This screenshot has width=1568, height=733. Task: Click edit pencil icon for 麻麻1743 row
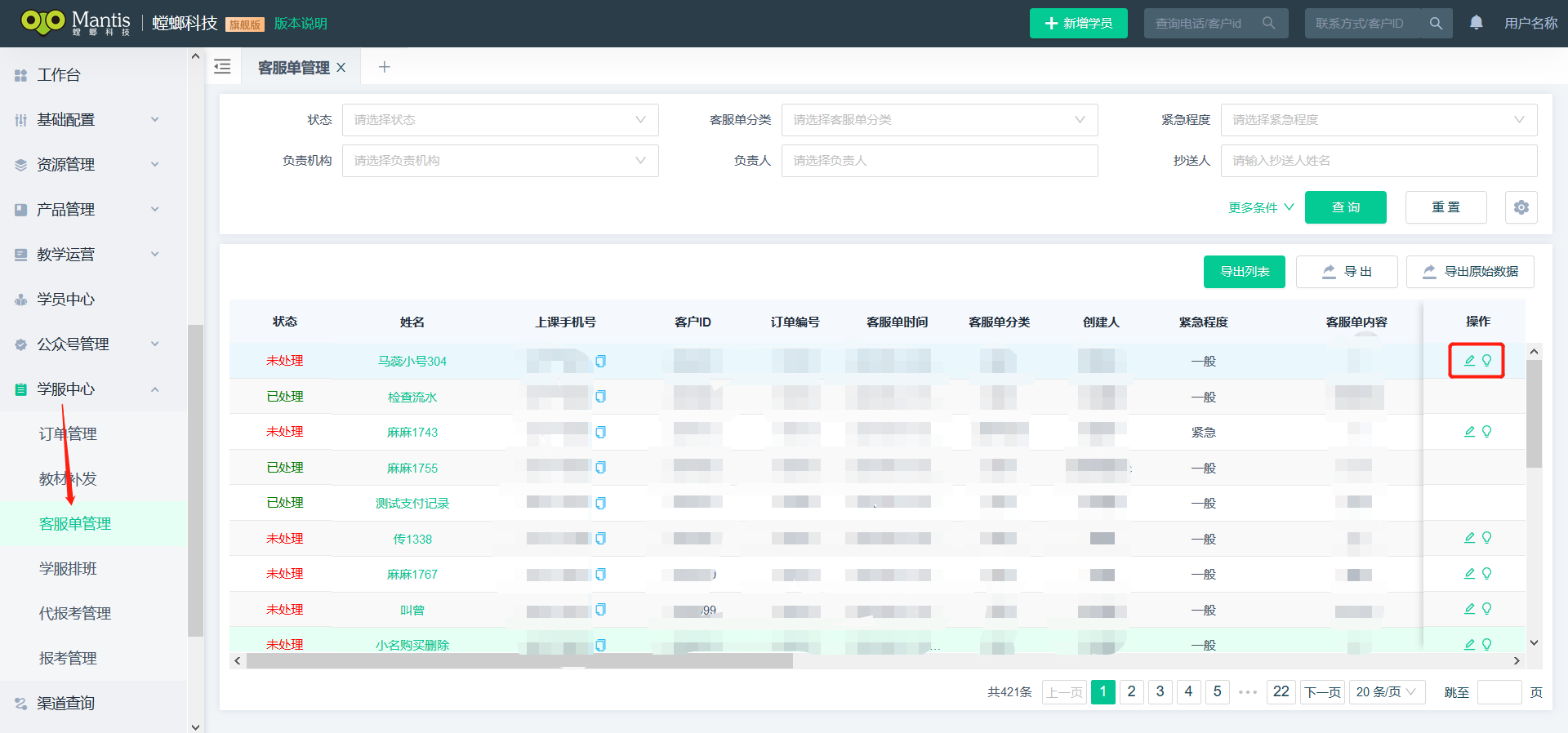(1469, 432)
